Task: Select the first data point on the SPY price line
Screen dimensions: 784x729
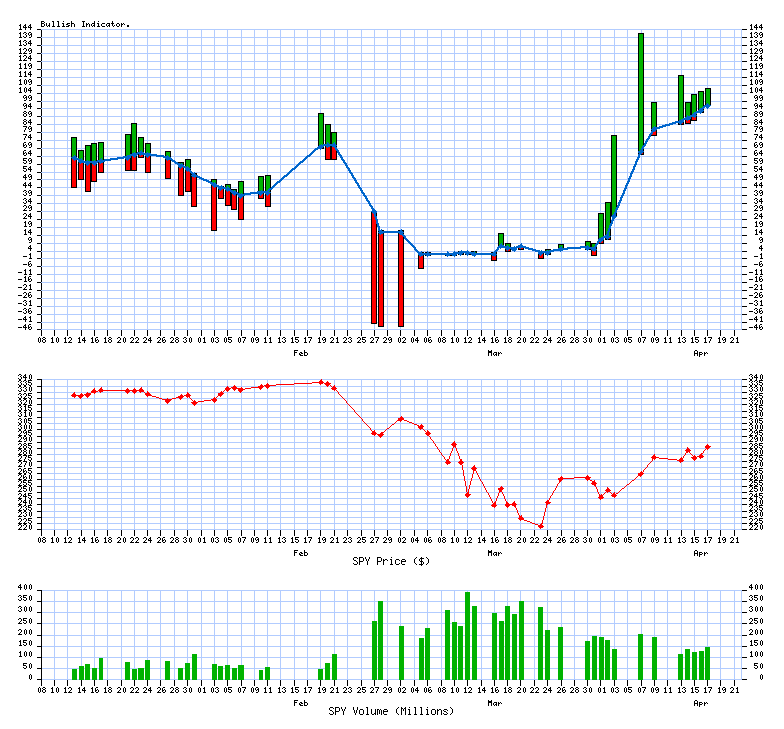Action: pyautogui.click(x=74, y=395)
